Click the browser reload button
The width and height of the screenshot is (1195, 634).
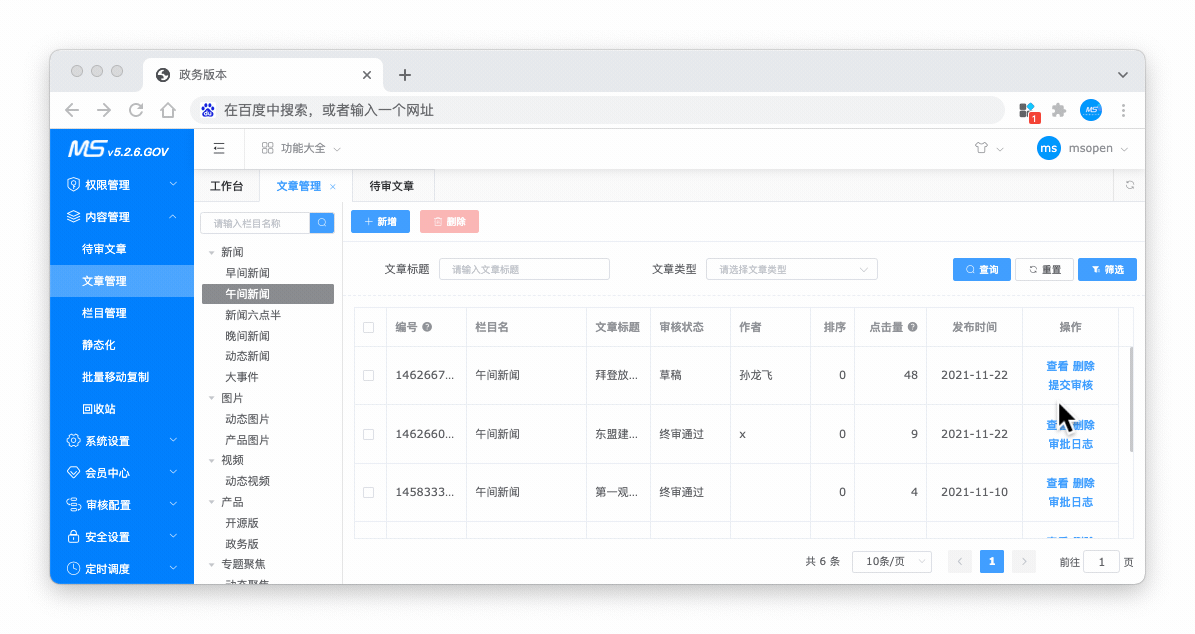[136, 110]
